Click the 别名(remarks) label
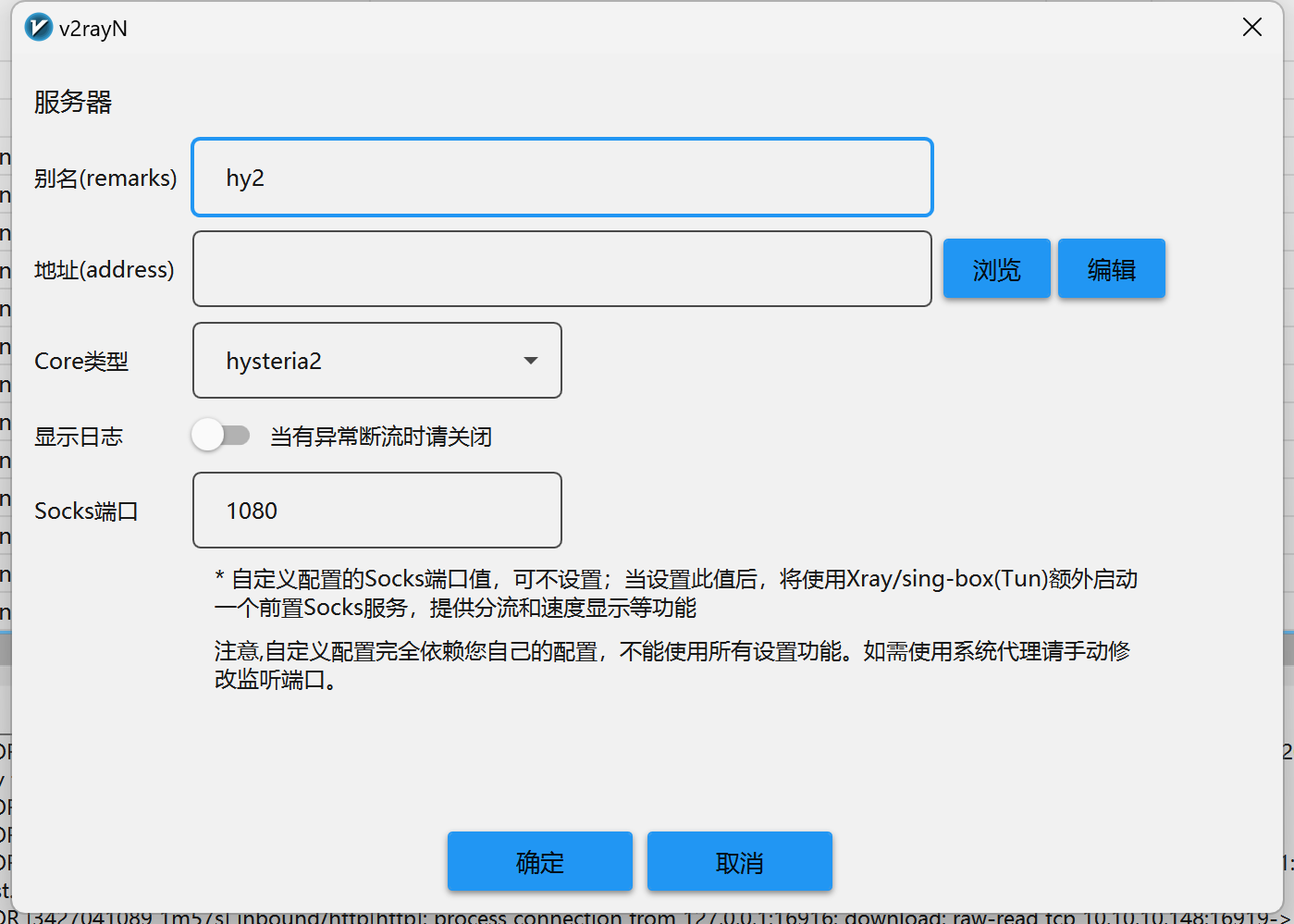This screenshot has width=1294, height=924. [105, 178]
